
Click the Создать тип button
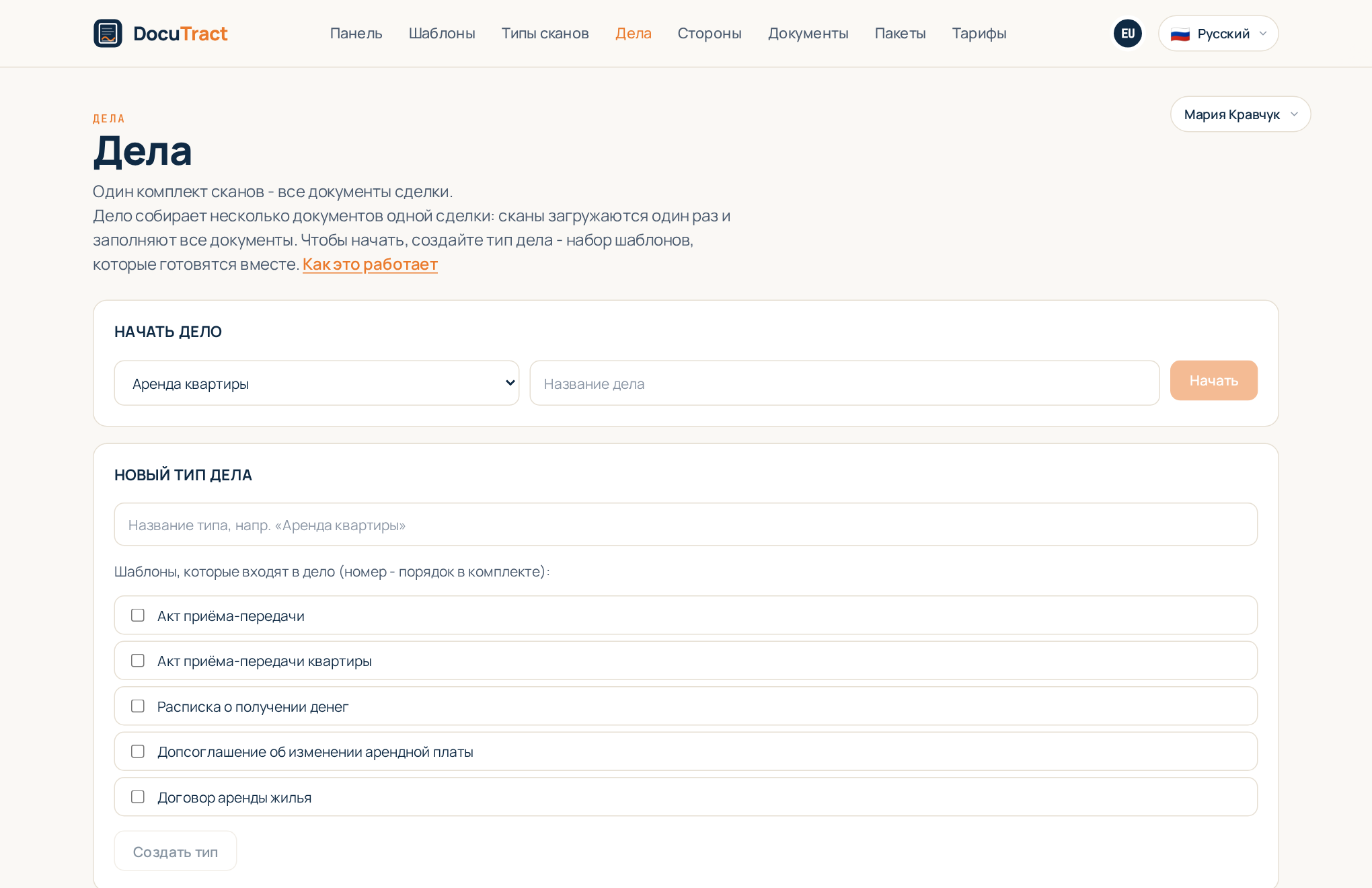176,851
